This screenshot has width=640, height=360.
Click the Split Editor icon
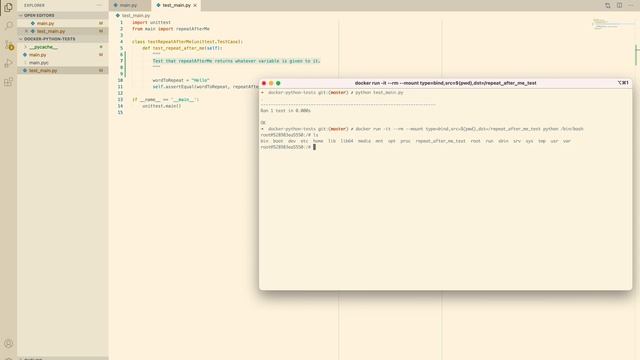tap(619, 5)
